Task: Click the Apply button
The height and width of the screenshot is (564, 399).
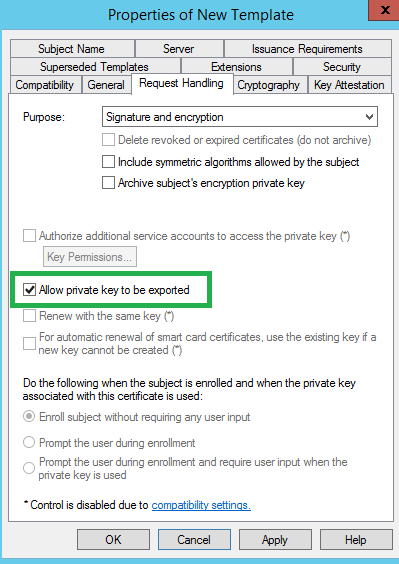Action: 275,540
